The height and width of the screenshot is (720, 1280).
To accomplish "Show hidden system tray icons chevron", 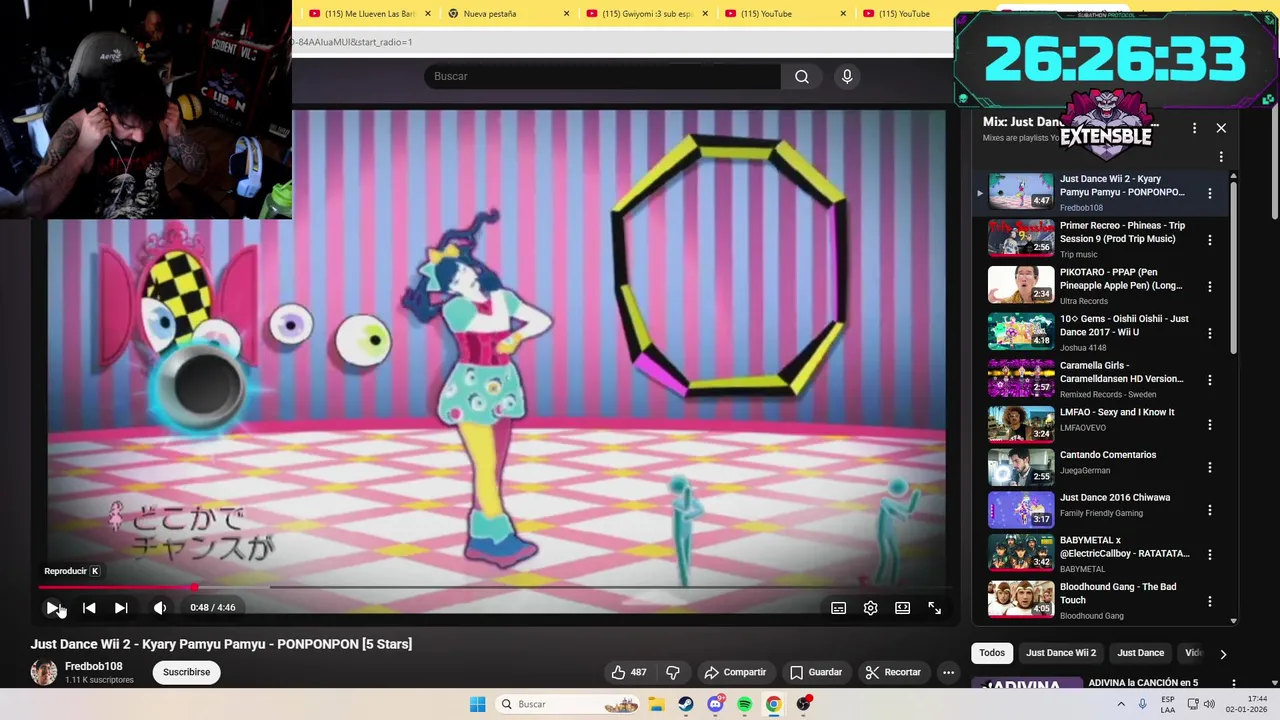I will point(1120,704).
